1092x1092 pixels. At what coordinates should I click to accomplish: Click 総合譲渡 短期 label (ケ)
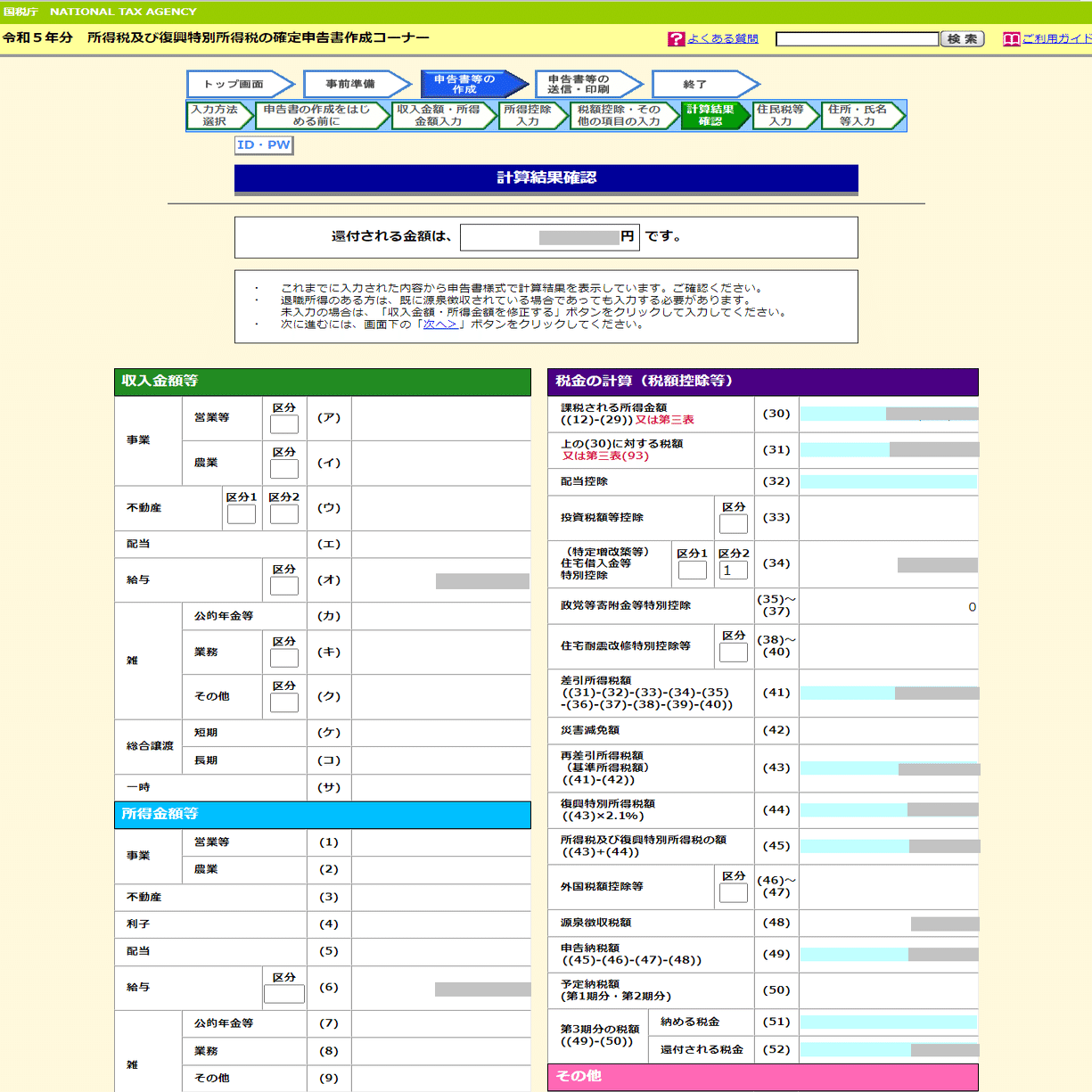coord(206,733)
